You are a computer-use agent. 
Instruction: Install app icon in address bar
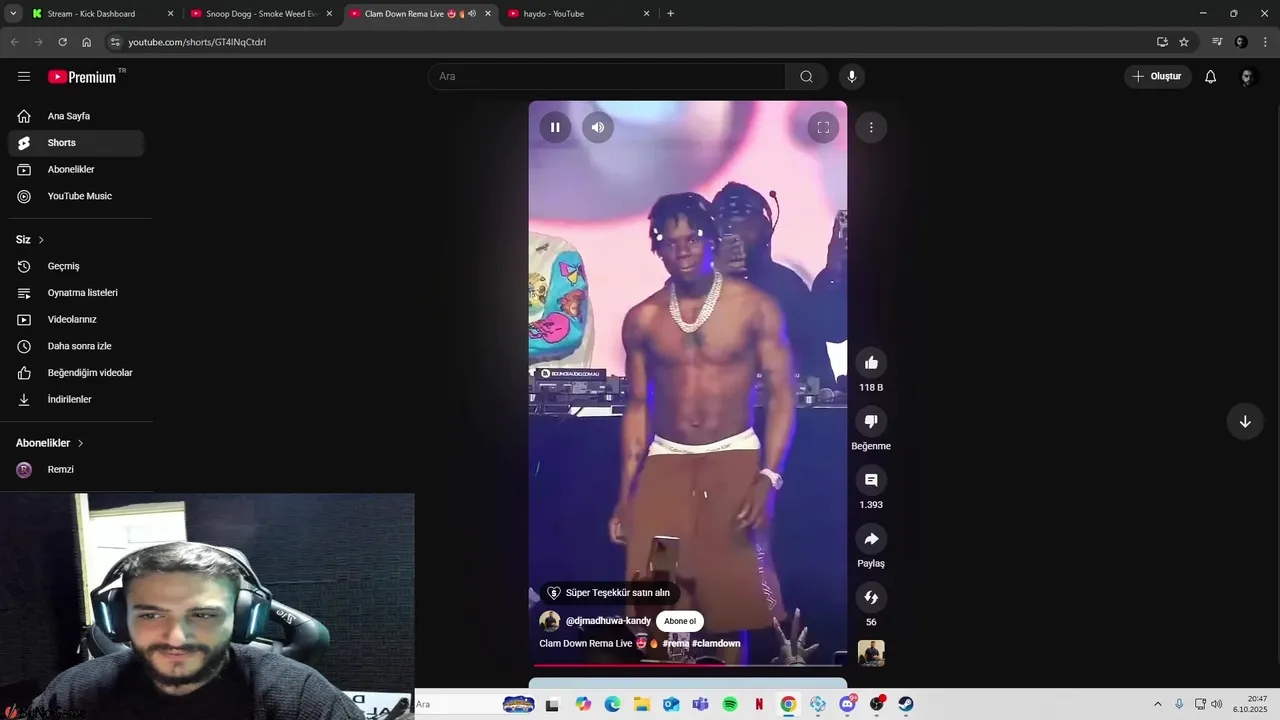[x=1162, y=42]
